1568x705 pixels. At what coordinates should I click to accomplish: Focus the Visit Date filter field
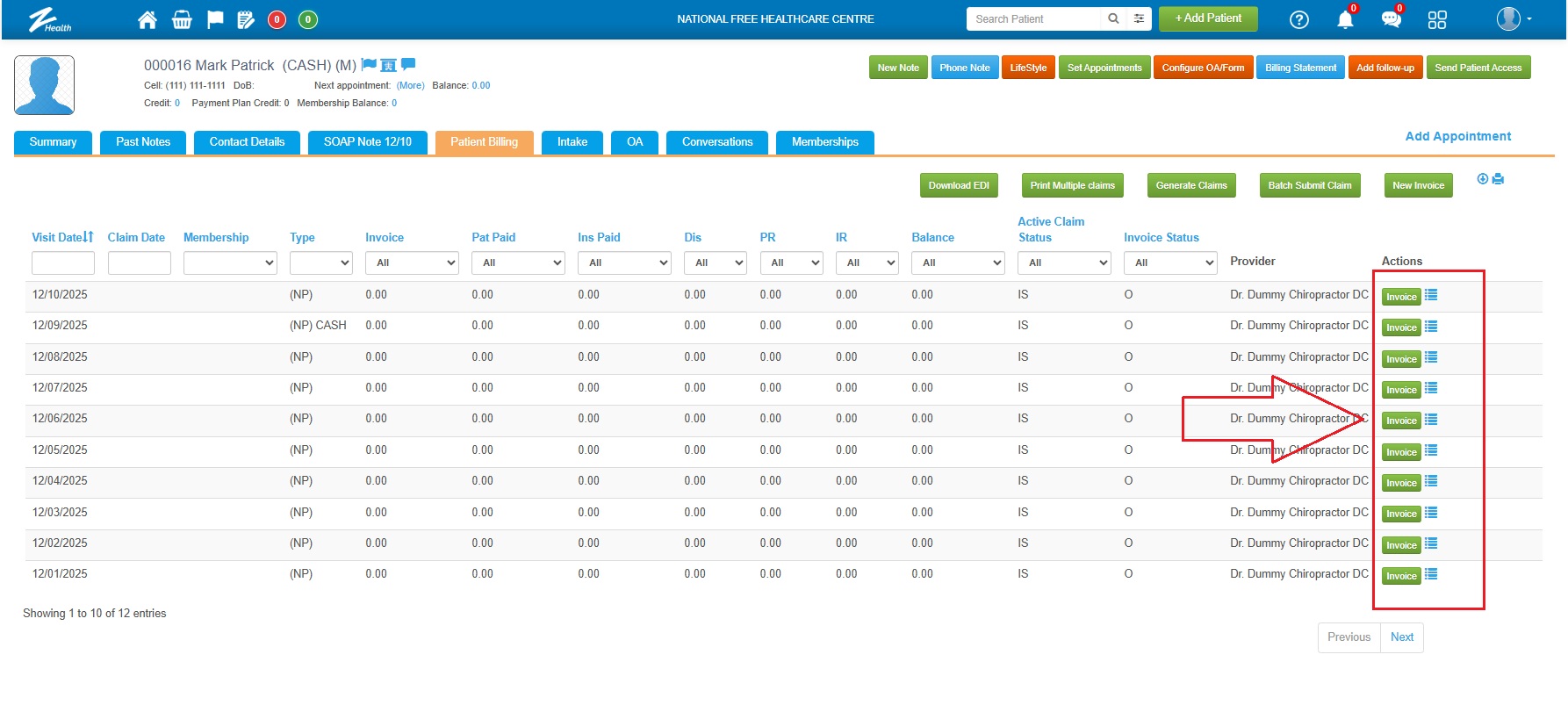(63, 263)
